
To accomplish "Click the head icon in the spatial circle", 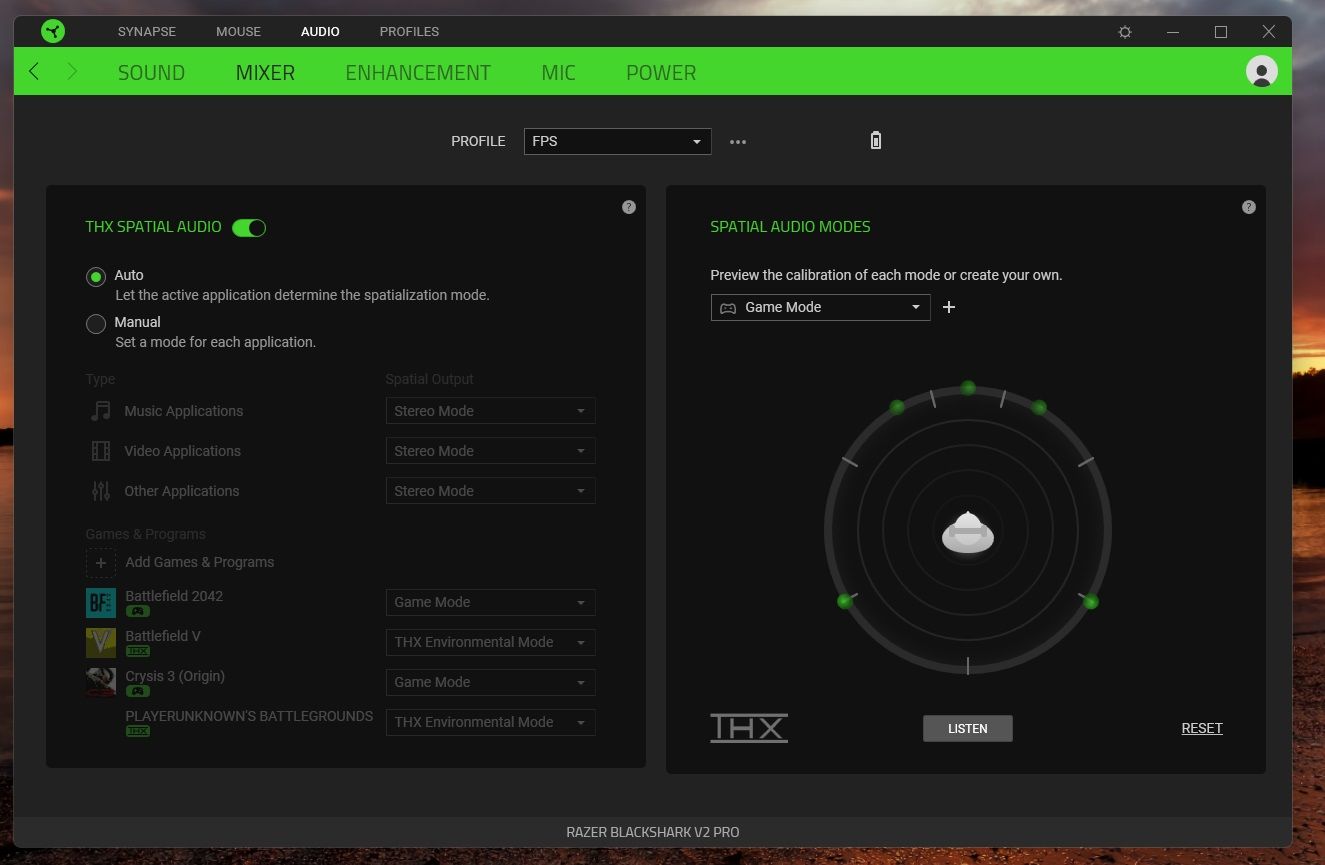I will pos(968,533).
